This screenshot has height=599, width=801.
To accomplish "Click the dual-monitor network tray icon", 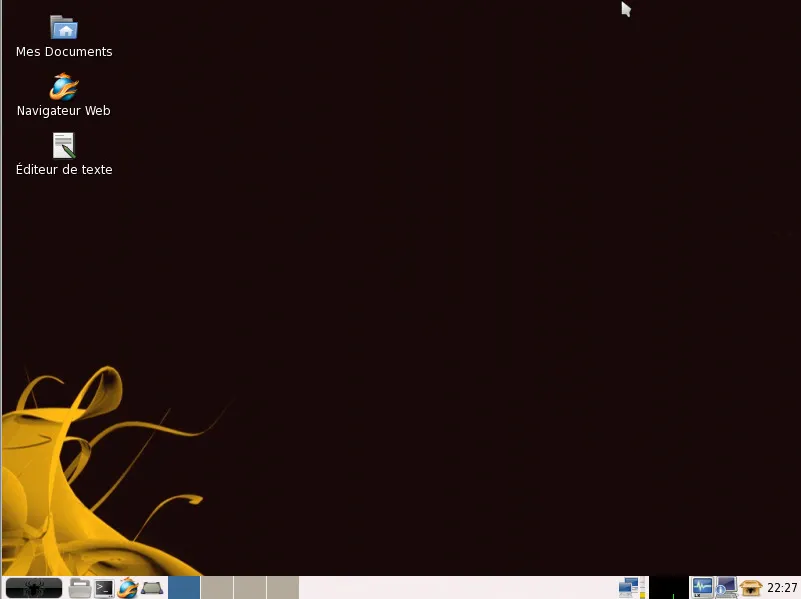I will [629, 588].
